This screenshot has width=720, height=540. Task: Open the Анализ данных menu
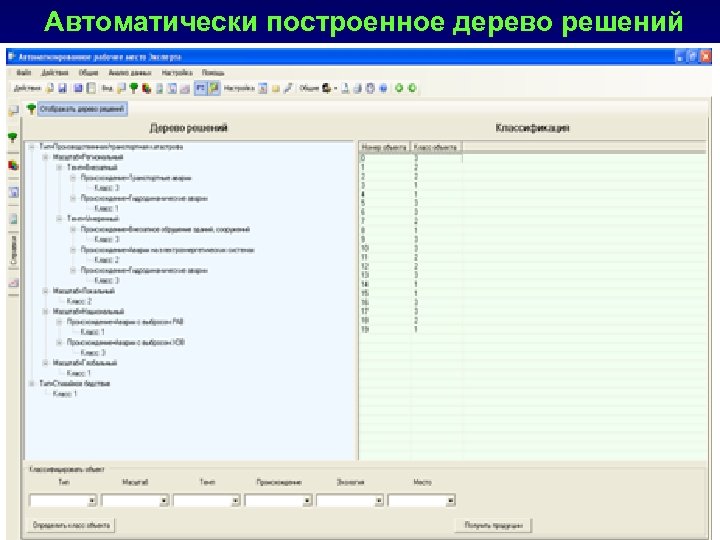130,73
